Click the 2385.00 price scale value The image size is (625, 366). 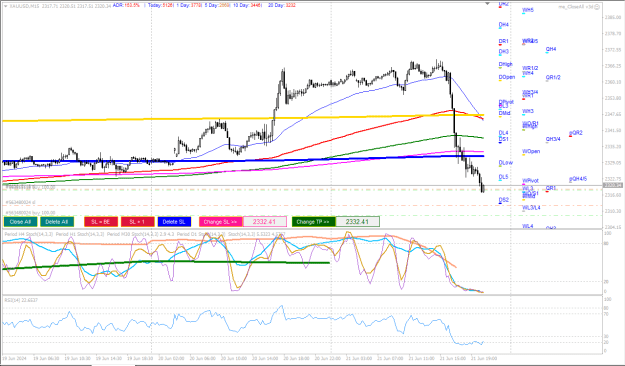pyautogui.click(x=612, y=18)
